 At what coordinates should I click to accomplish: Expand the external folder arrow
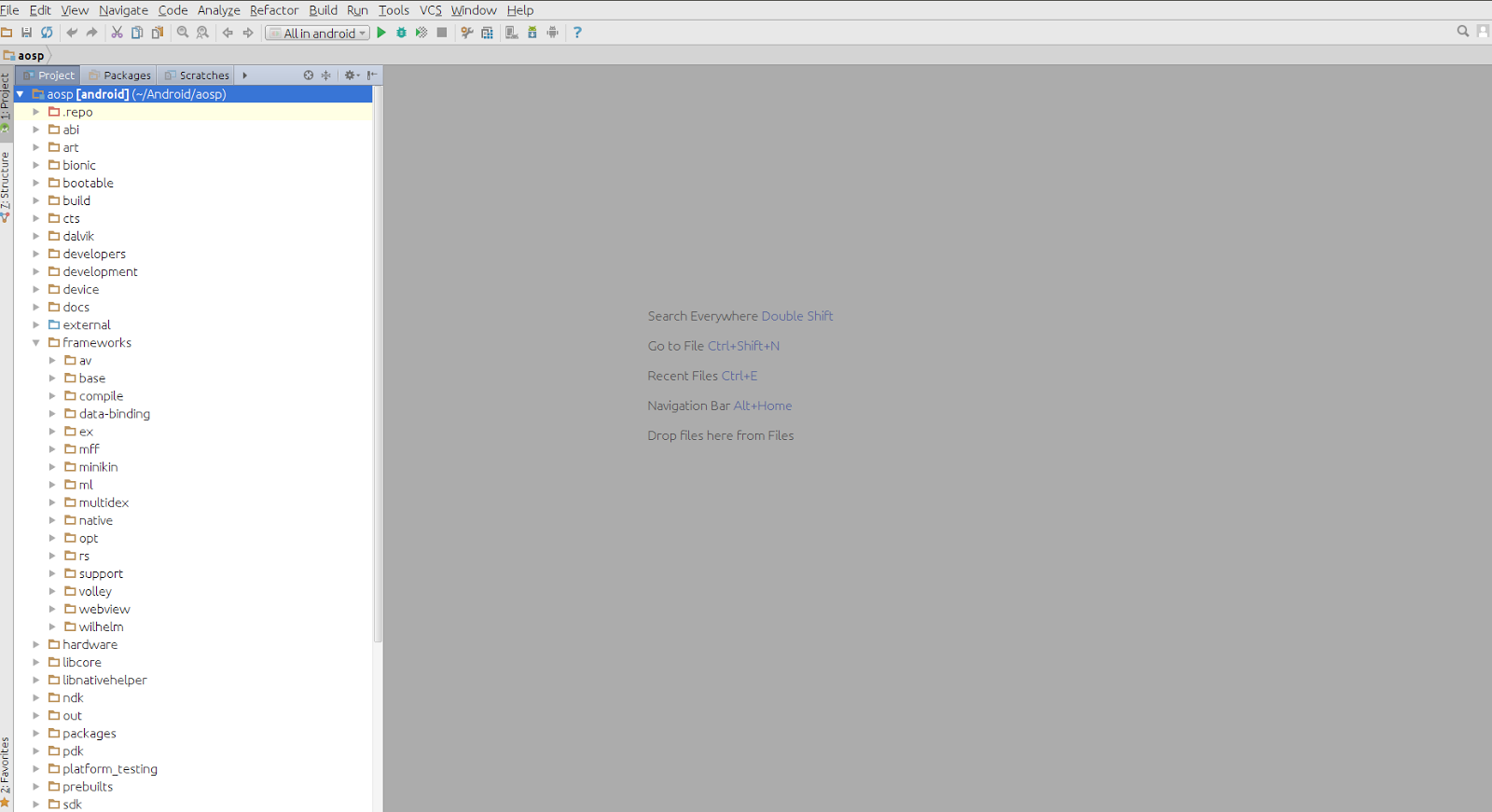(x=36, y=325)
